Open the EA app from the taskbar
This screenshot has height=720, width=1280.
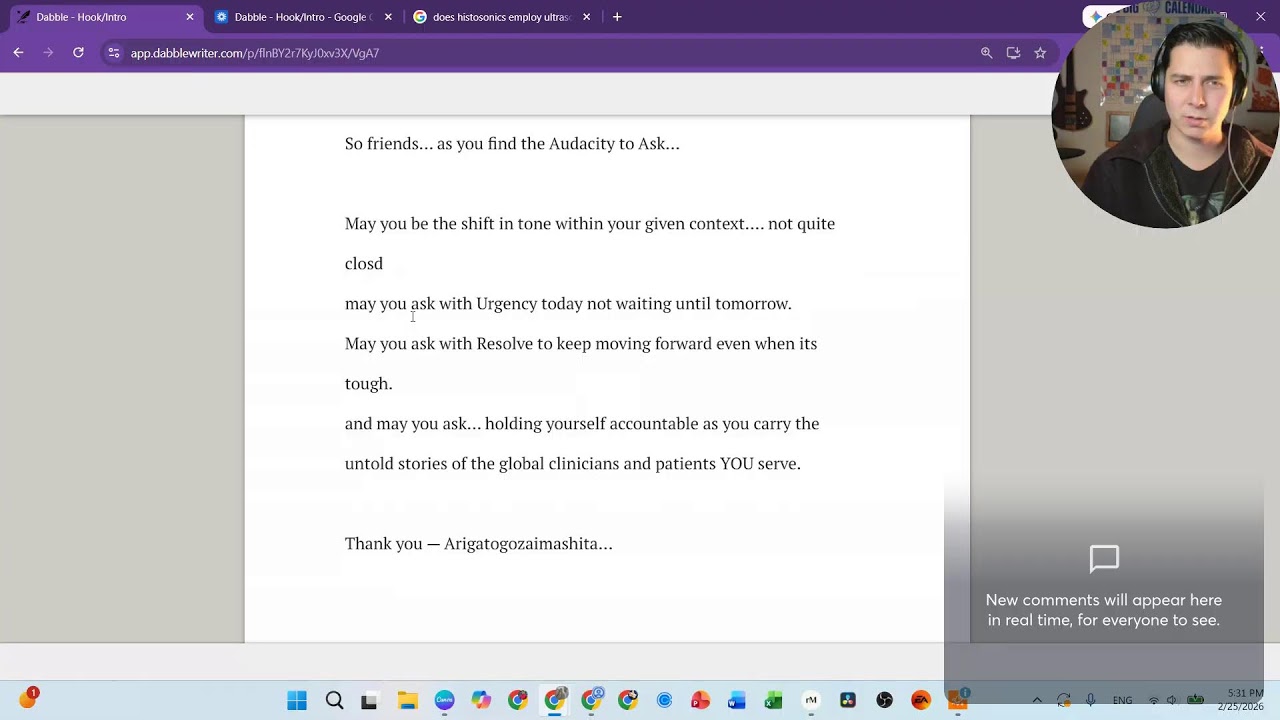click(921, 701)
